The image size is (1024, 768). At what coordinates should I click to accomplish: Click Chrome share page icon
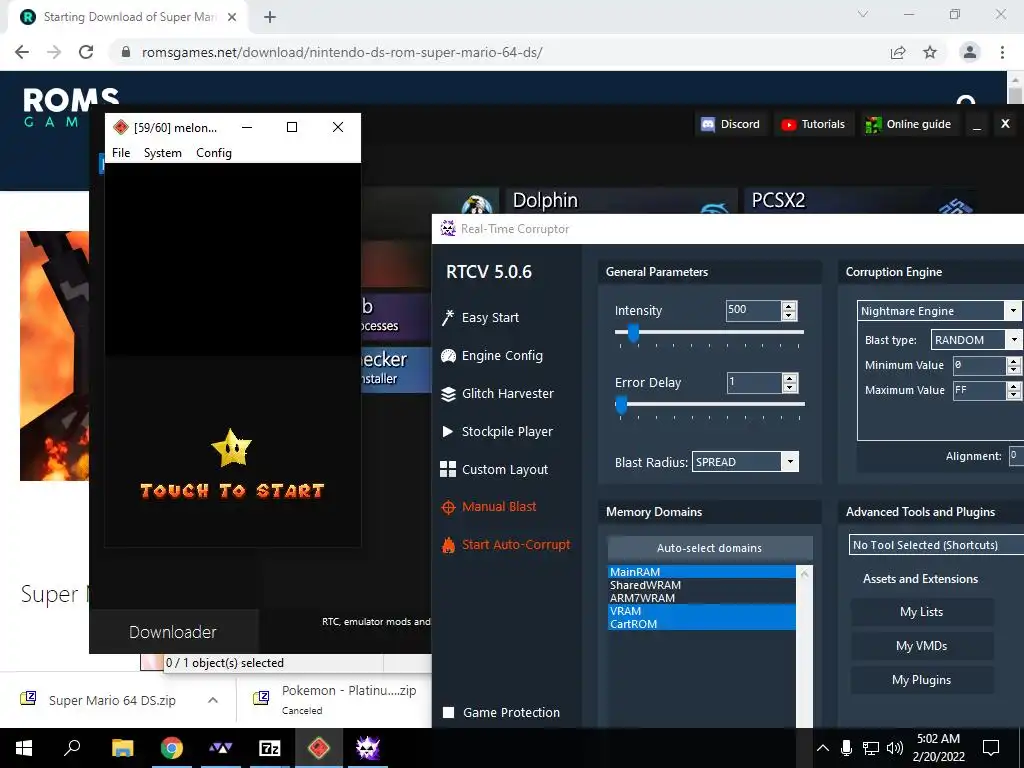pyautogui.click(x=898, y=52)
